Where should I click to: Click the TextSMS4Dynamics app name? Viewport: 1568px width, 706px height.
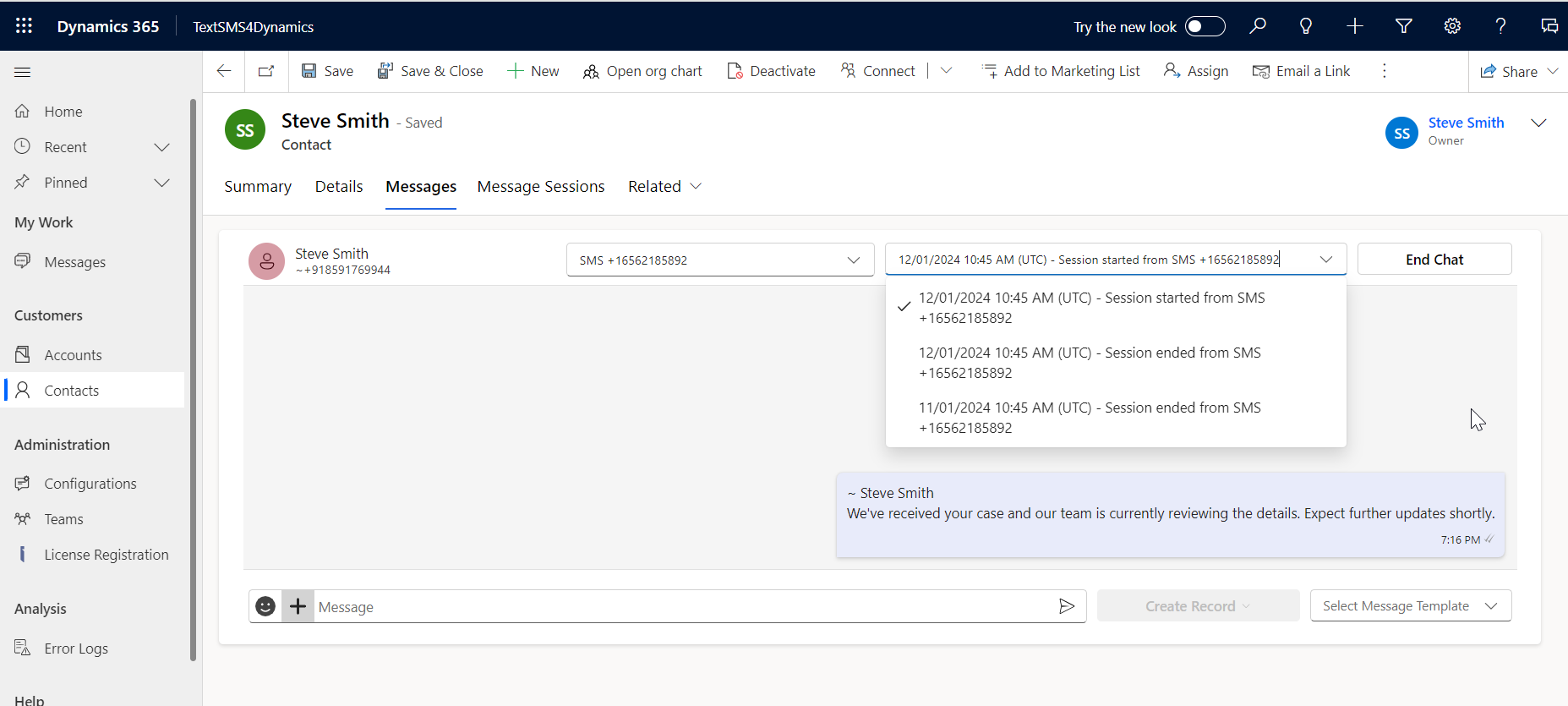point(253,27)
